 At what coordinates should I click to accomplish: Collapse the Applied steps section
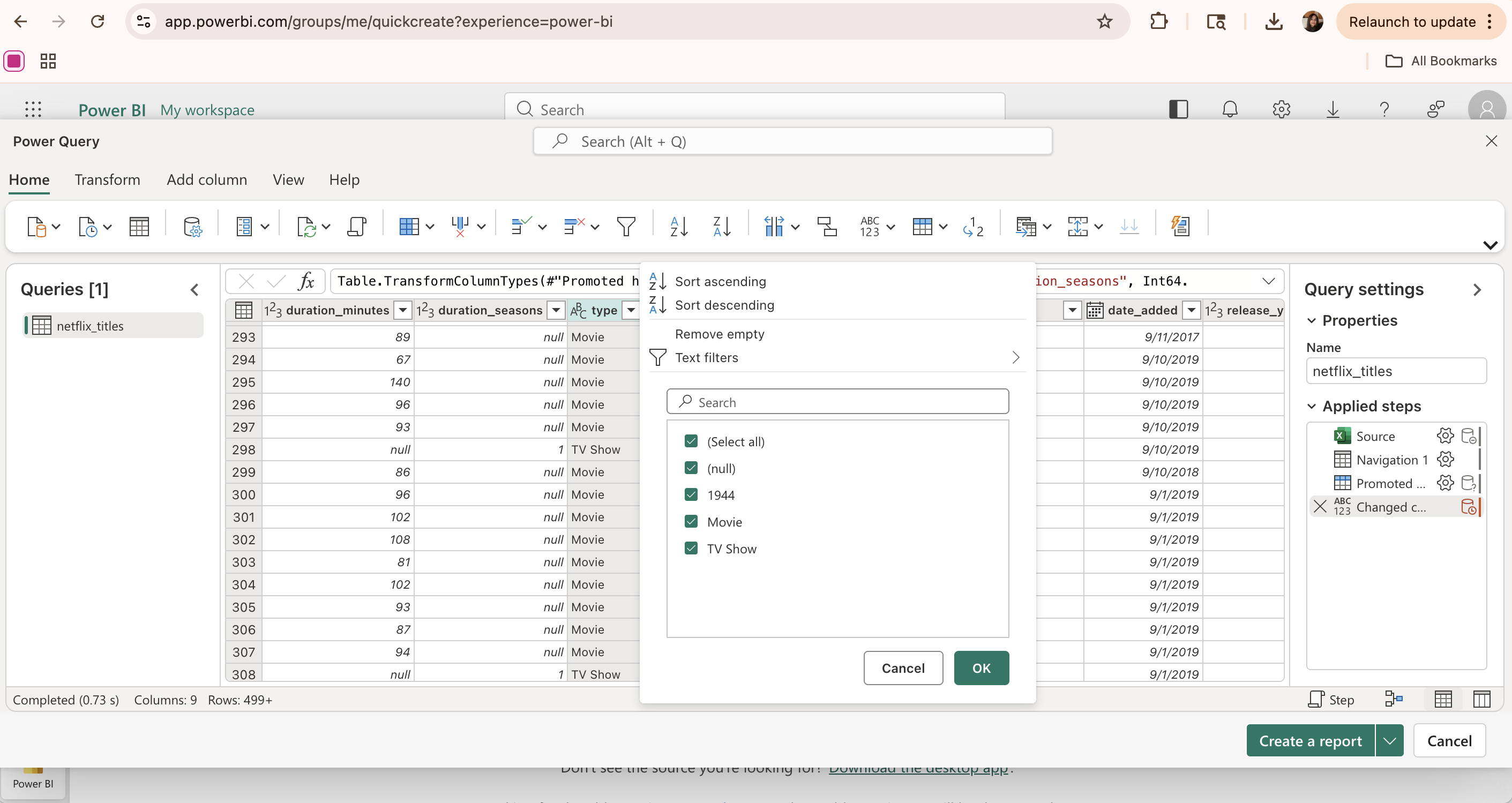point(1312,406)
